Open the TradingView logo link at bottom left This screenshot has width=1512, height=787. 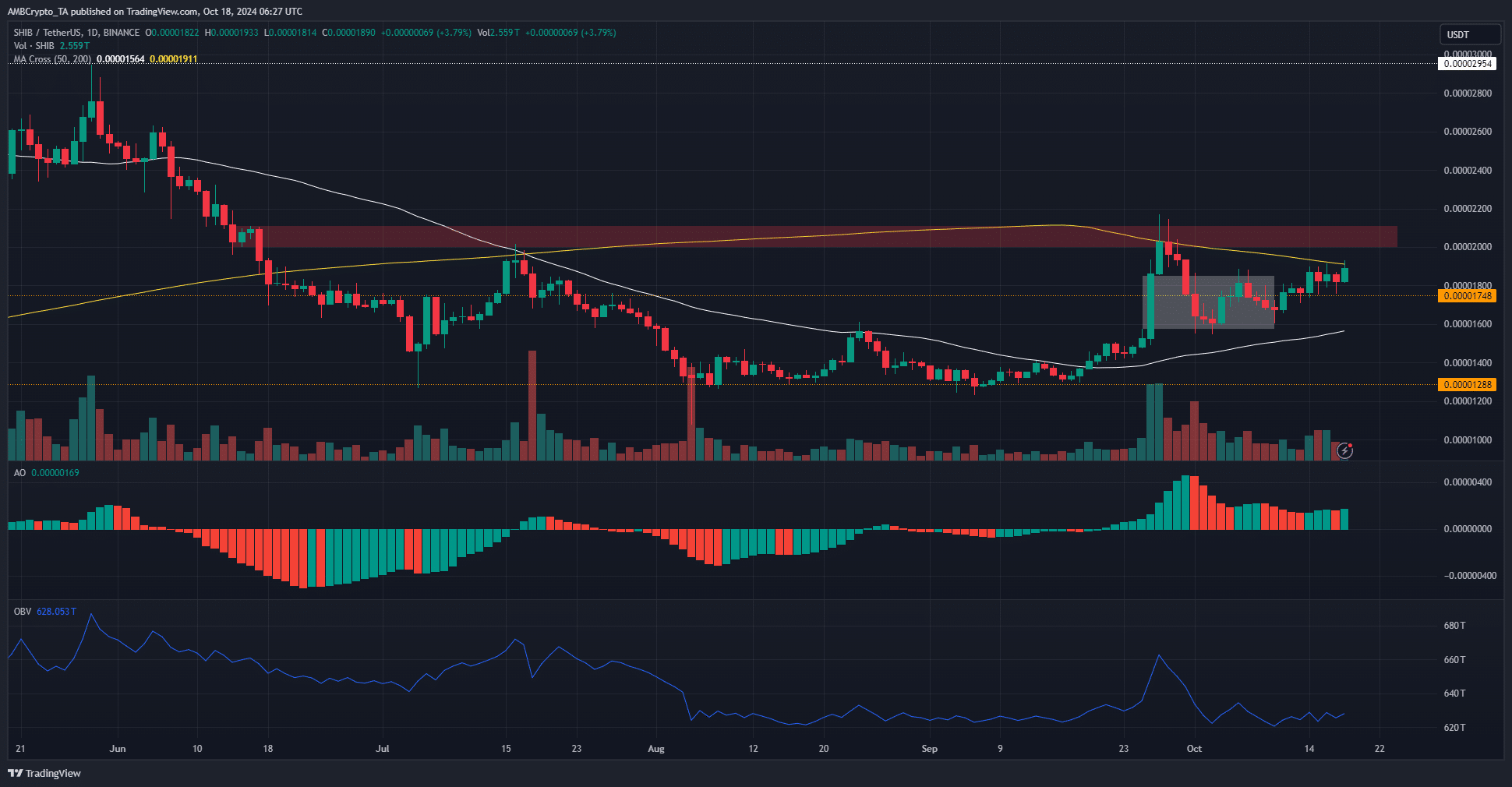point(44,773)
